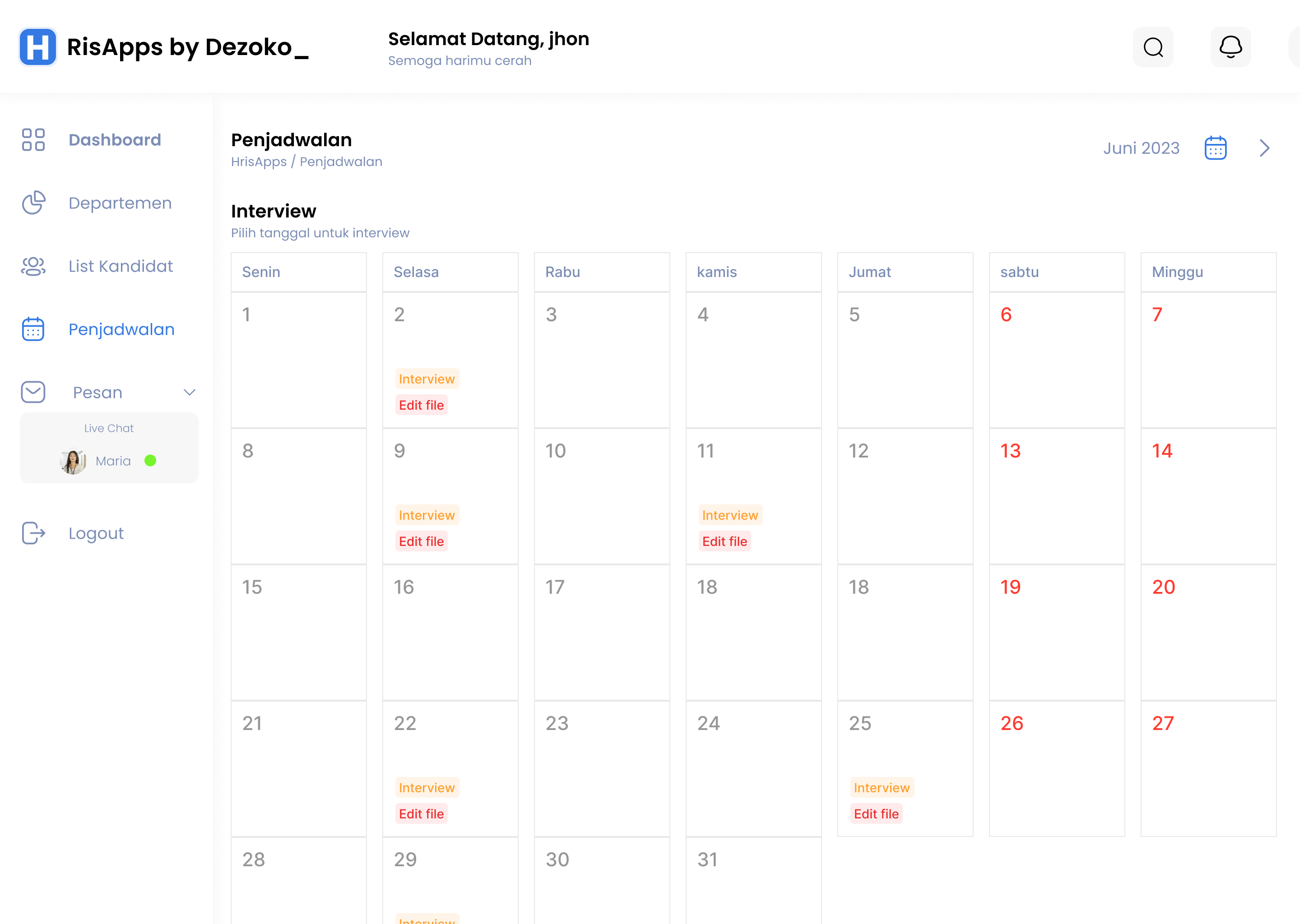Click Edit file on day 2

point(421,405)
